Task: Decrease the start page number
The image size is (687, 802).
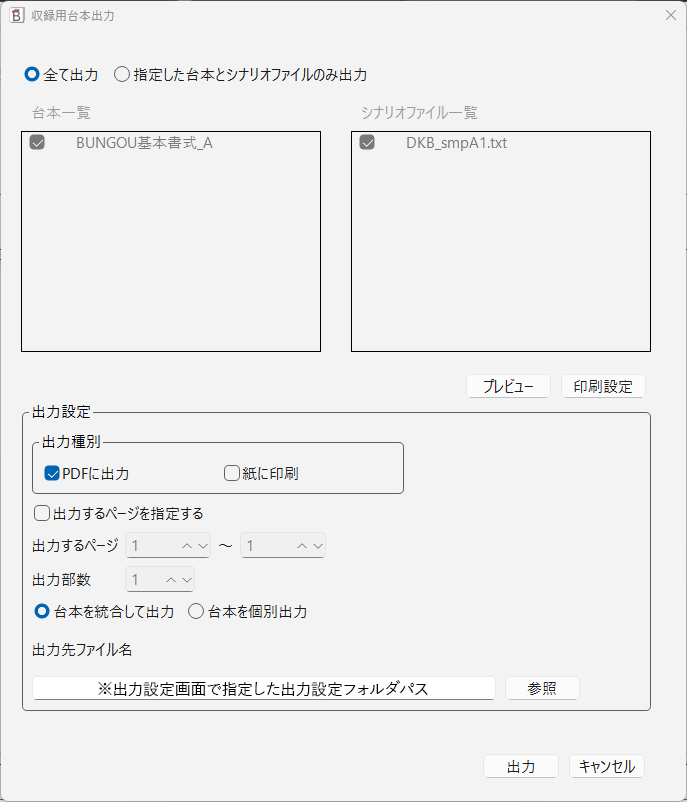Action: tap(203, 546)
